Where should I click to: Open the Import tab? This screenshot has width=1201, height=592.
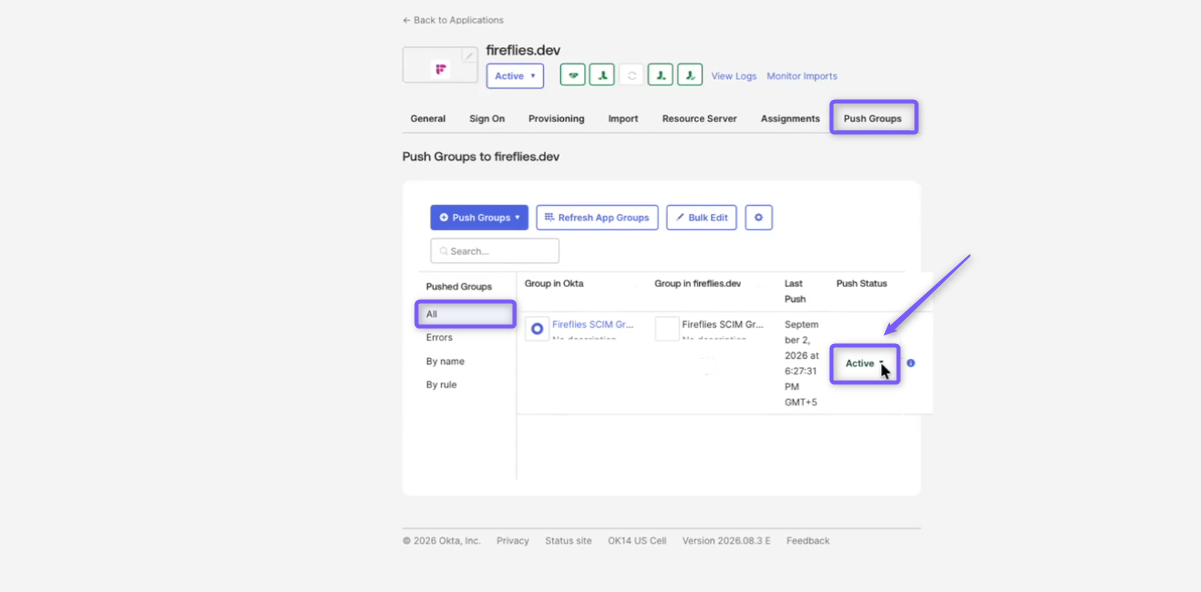click(623, 119)
